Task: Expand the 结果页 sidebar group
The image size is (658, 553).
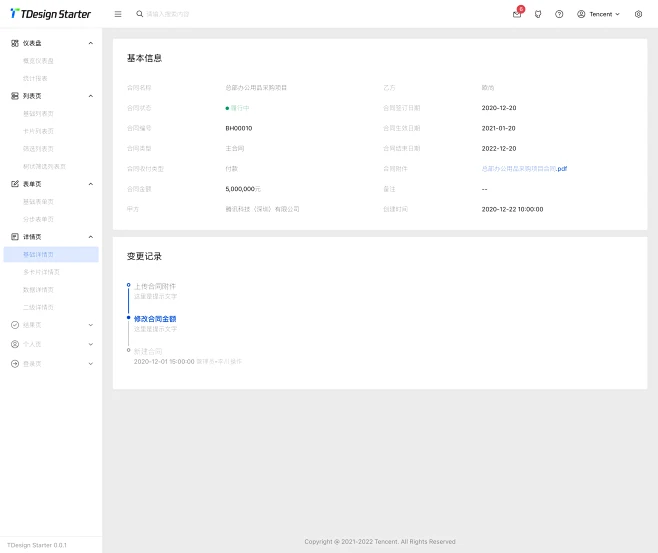Action: click(90, 324)
